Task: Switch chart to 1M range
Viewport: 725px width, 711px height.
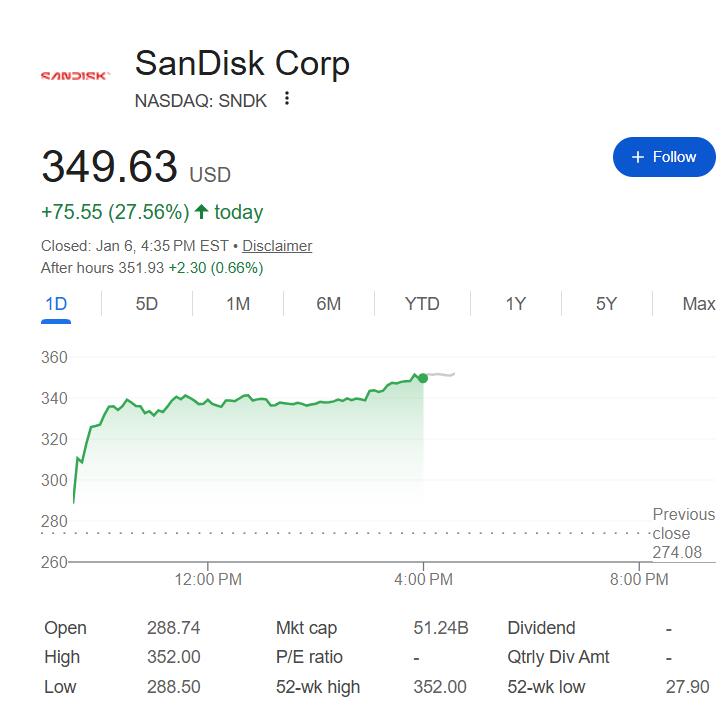Action: [x=238, y=304]
